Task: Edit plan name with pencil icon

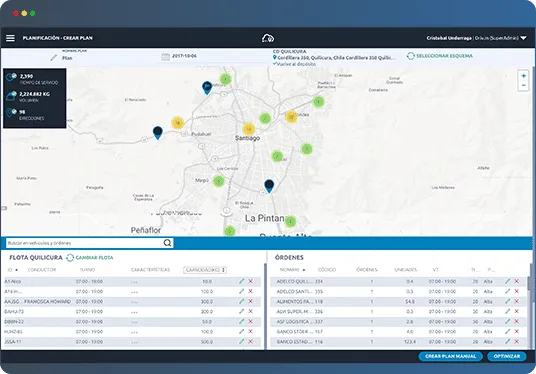Action: [x=54, y=58]
